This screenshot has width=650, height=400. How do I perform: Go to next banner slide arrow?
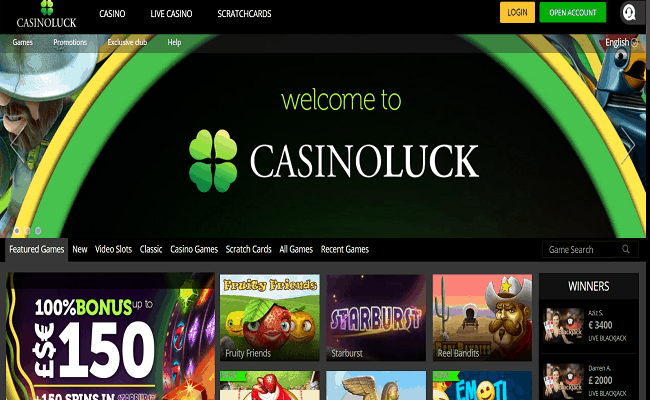[x=628, y=145]
